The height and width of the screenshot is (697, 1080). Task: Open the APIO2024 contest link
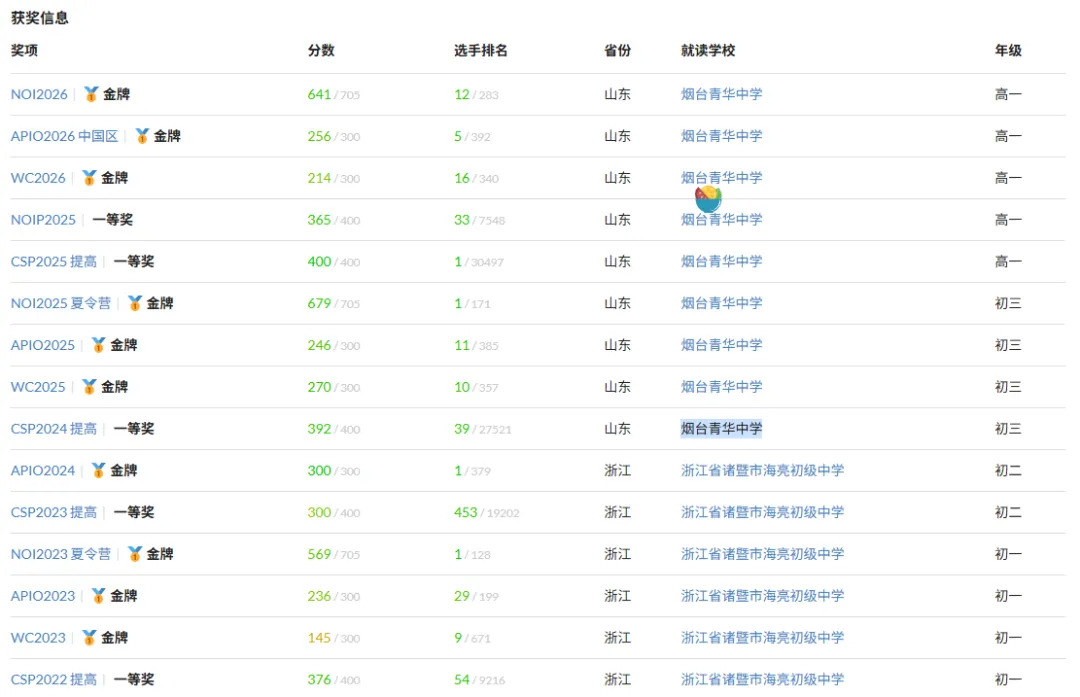tap(43, 470)
